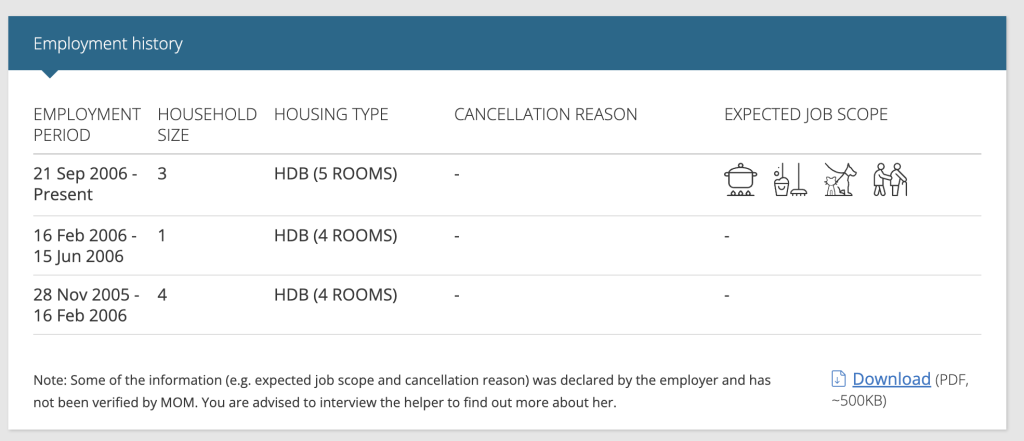Click the MOM verification note text
This screenshot has width=1024, height=441.
(x=402, y=391)
